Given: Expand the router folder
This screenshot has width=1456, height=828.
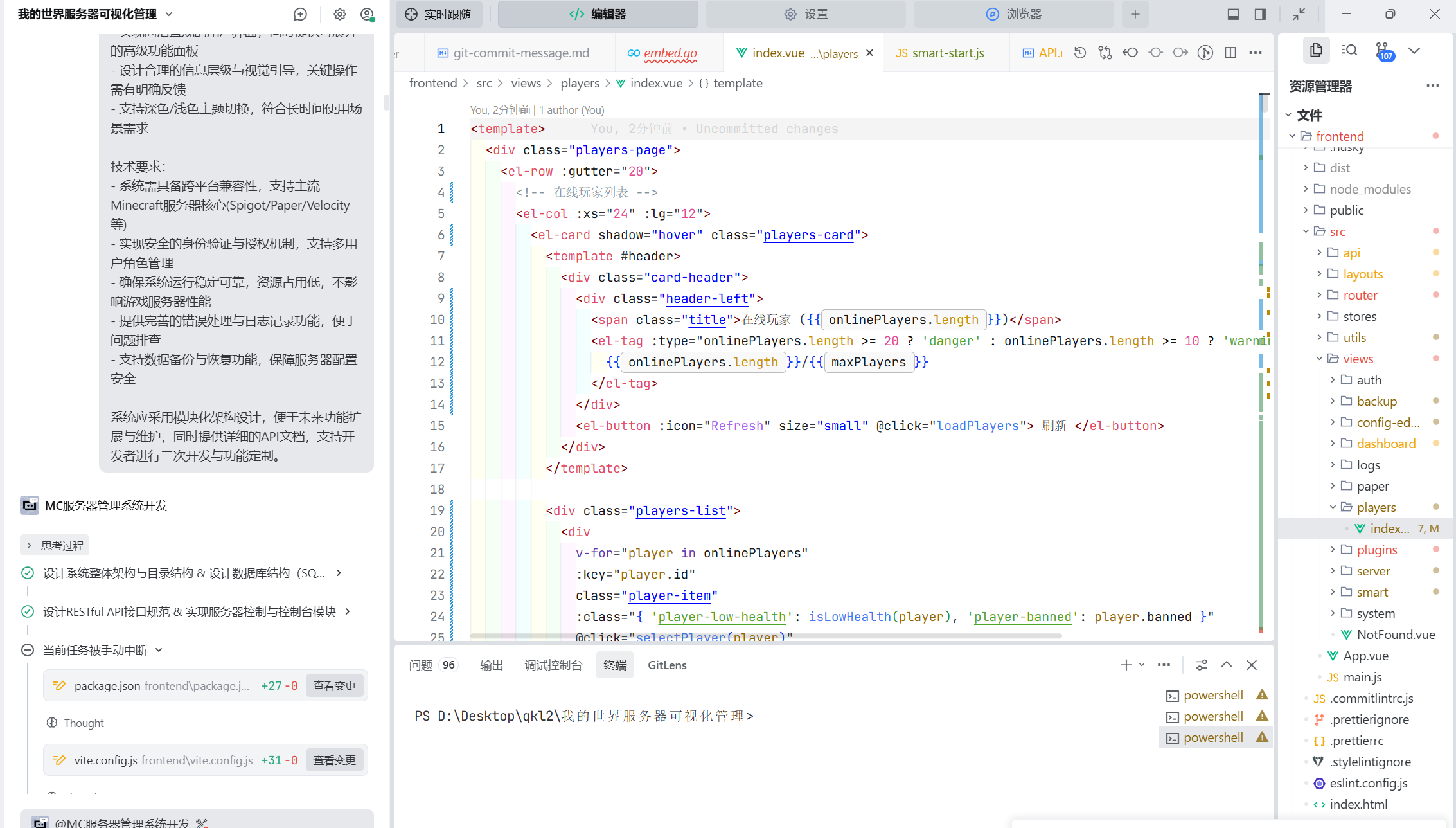Looking at the screenshot, I should click(1319, 295).
